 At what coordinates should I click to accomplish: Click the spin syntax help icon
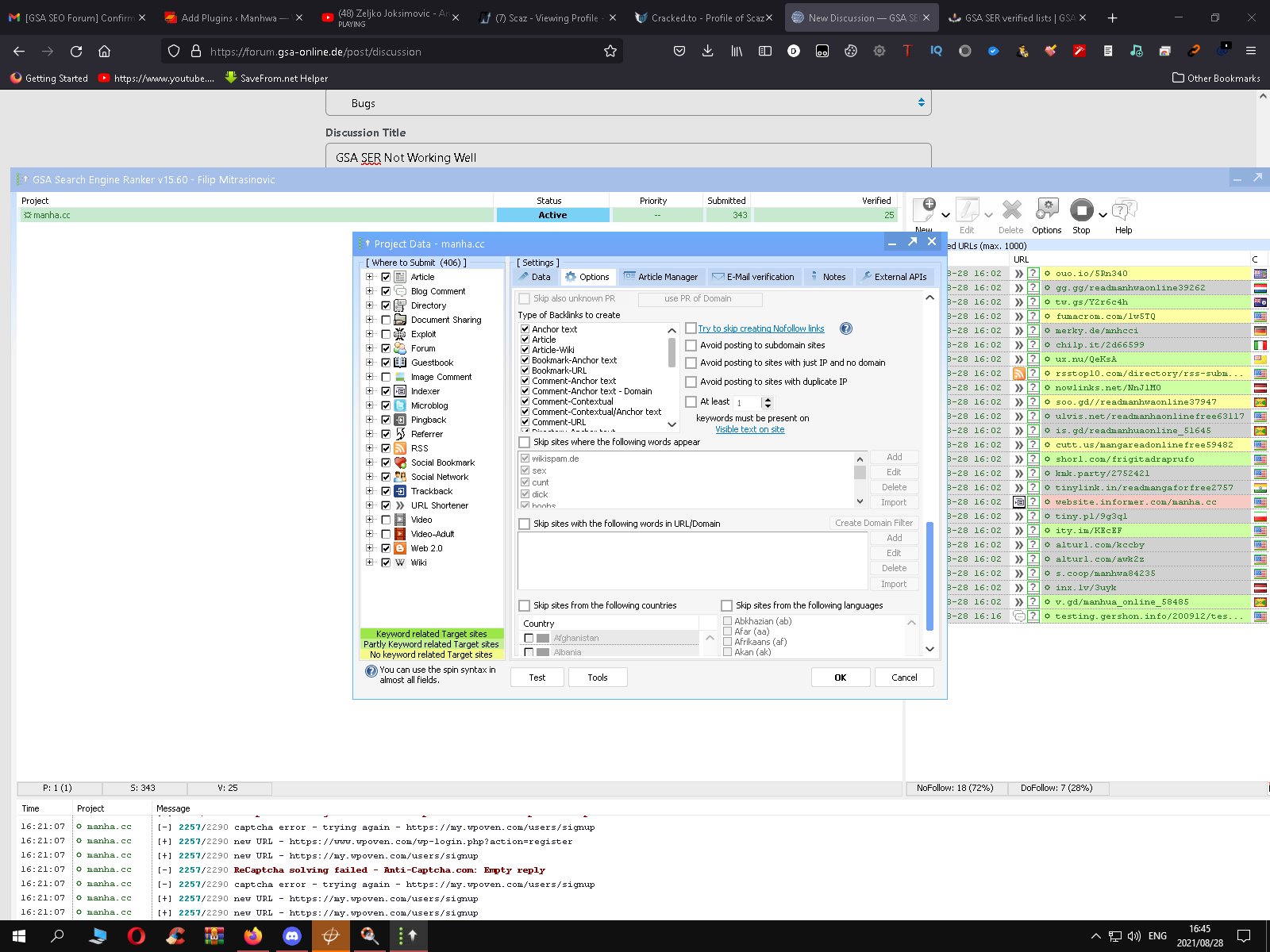[371, 671]
